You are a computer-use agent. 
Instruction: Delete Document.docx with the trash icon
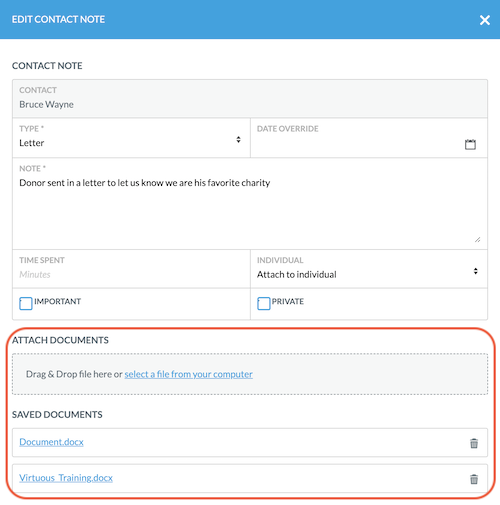474,443
